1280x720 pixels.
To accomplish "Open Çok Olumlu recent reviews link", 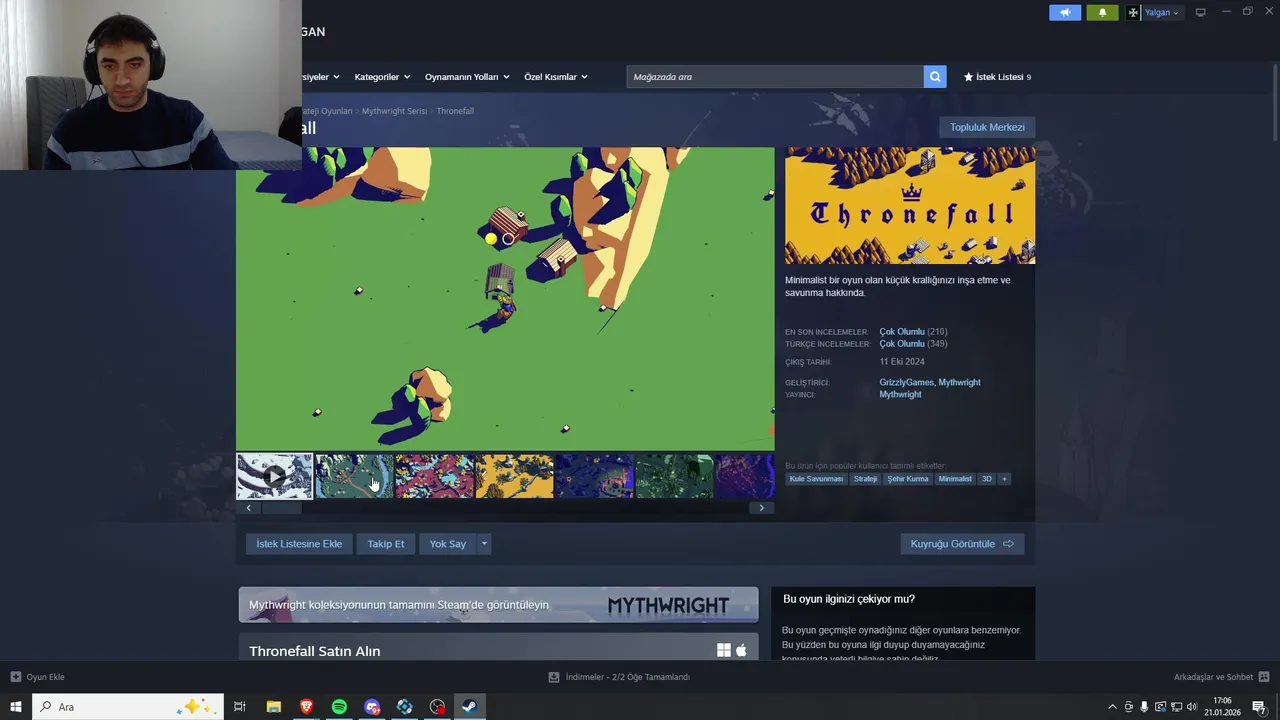I will tap(902, 332).
